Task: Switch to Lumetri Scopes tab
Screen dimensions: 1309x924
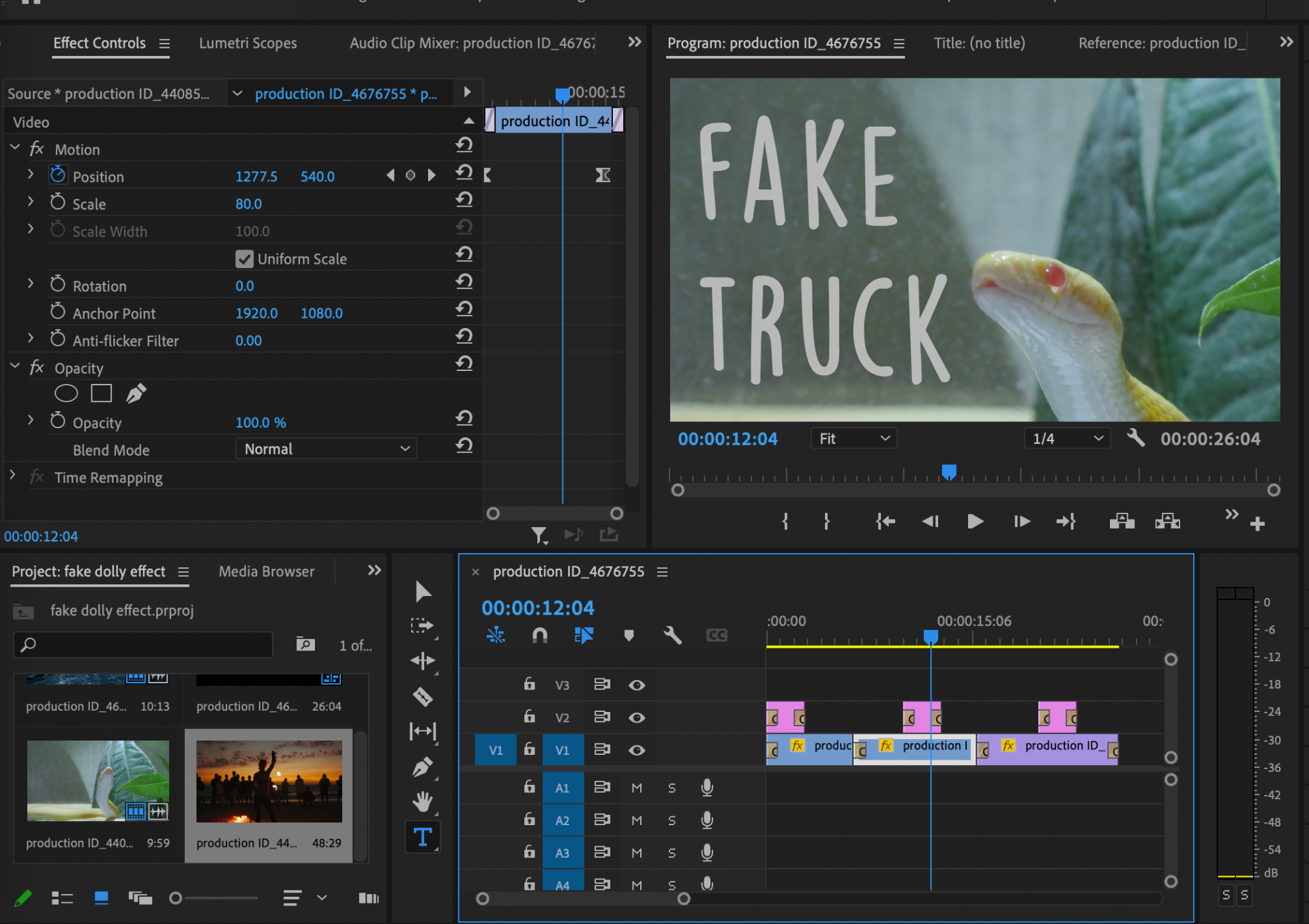Action: coord(247,43)
